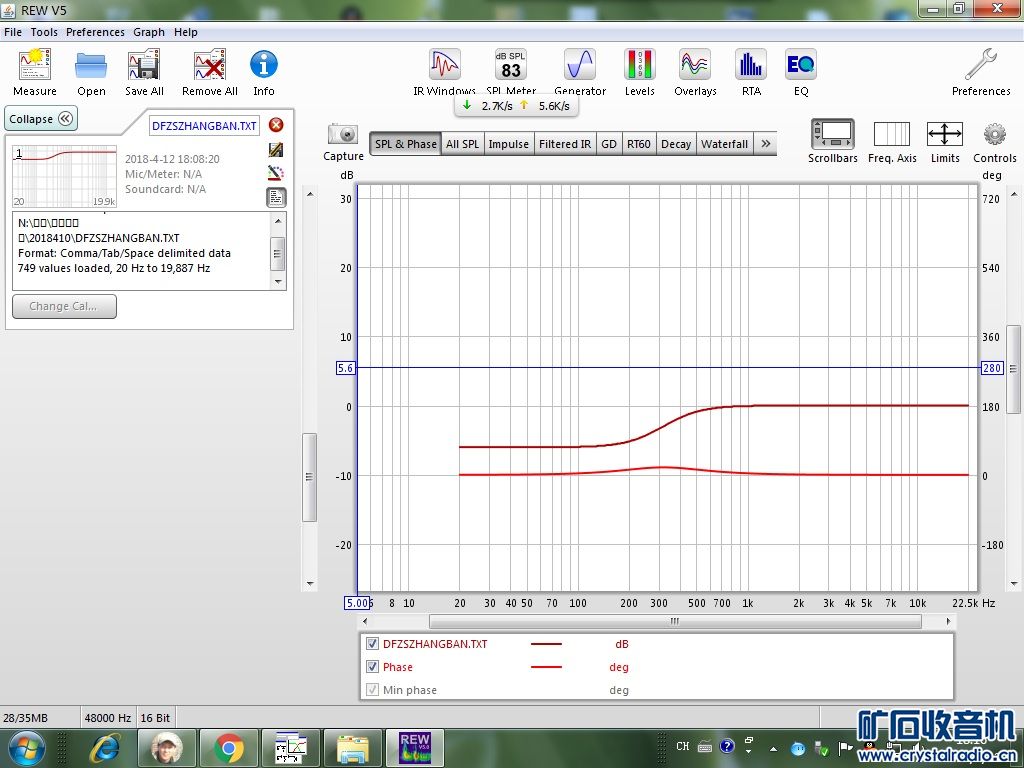Image resolution: width=1024 pixels, height=768 pixels.
Task: Click the Capture camera icon
Action: tap(343, 135)
